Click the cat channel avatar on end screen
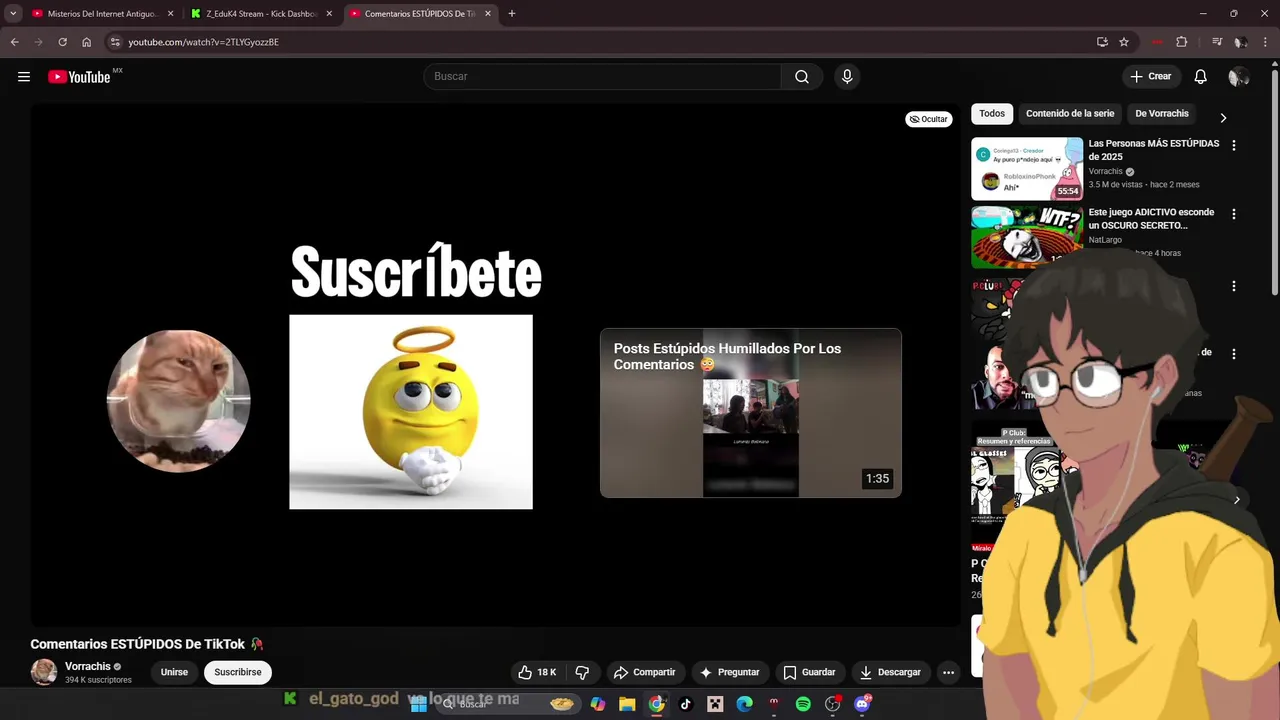The width and height of the screenshot is (1280, 720). pos(179,401)
